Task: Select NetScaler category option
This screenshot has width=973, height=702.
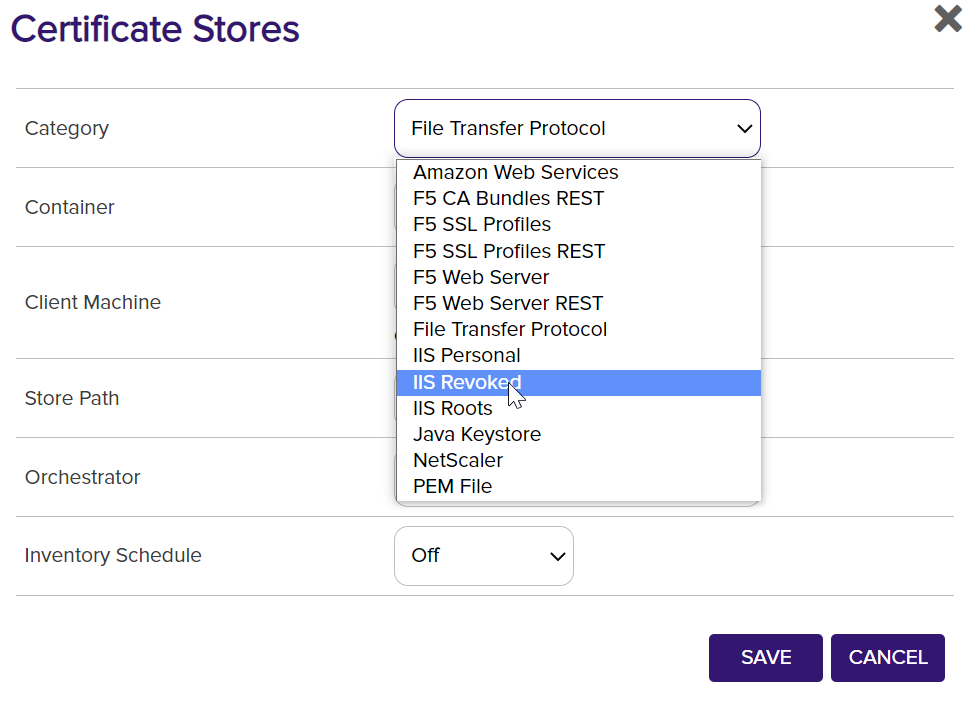Action: point(457,460)
